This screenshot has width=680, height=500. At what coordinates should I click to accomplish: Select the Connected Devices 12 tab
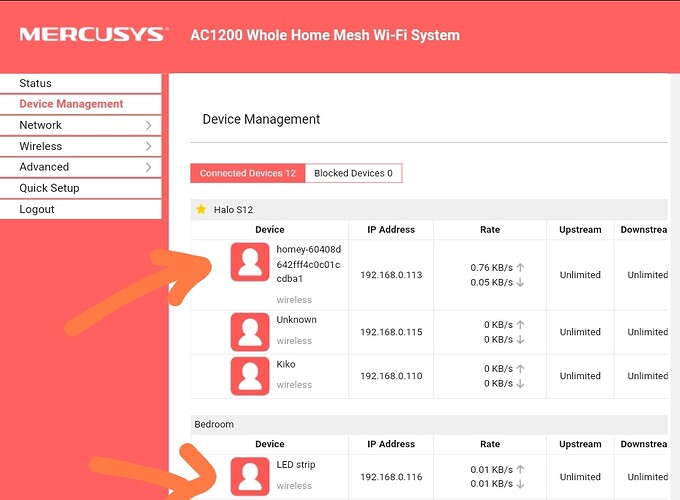(x=248, y=173)
